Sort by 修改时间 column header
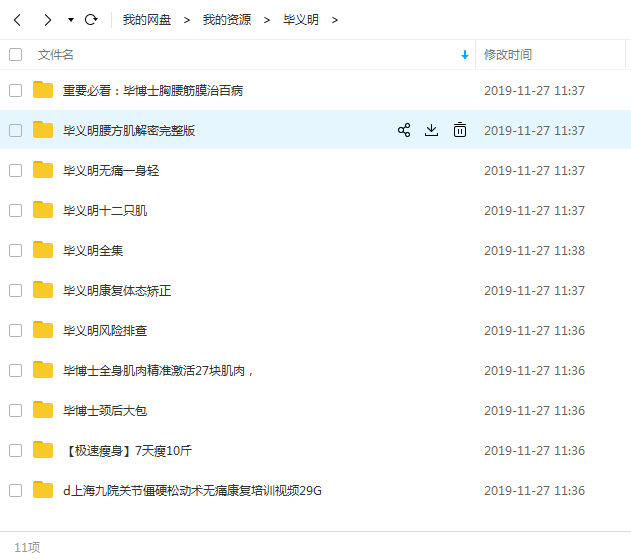This screenshot has height=559, width=631. (508, 55)
